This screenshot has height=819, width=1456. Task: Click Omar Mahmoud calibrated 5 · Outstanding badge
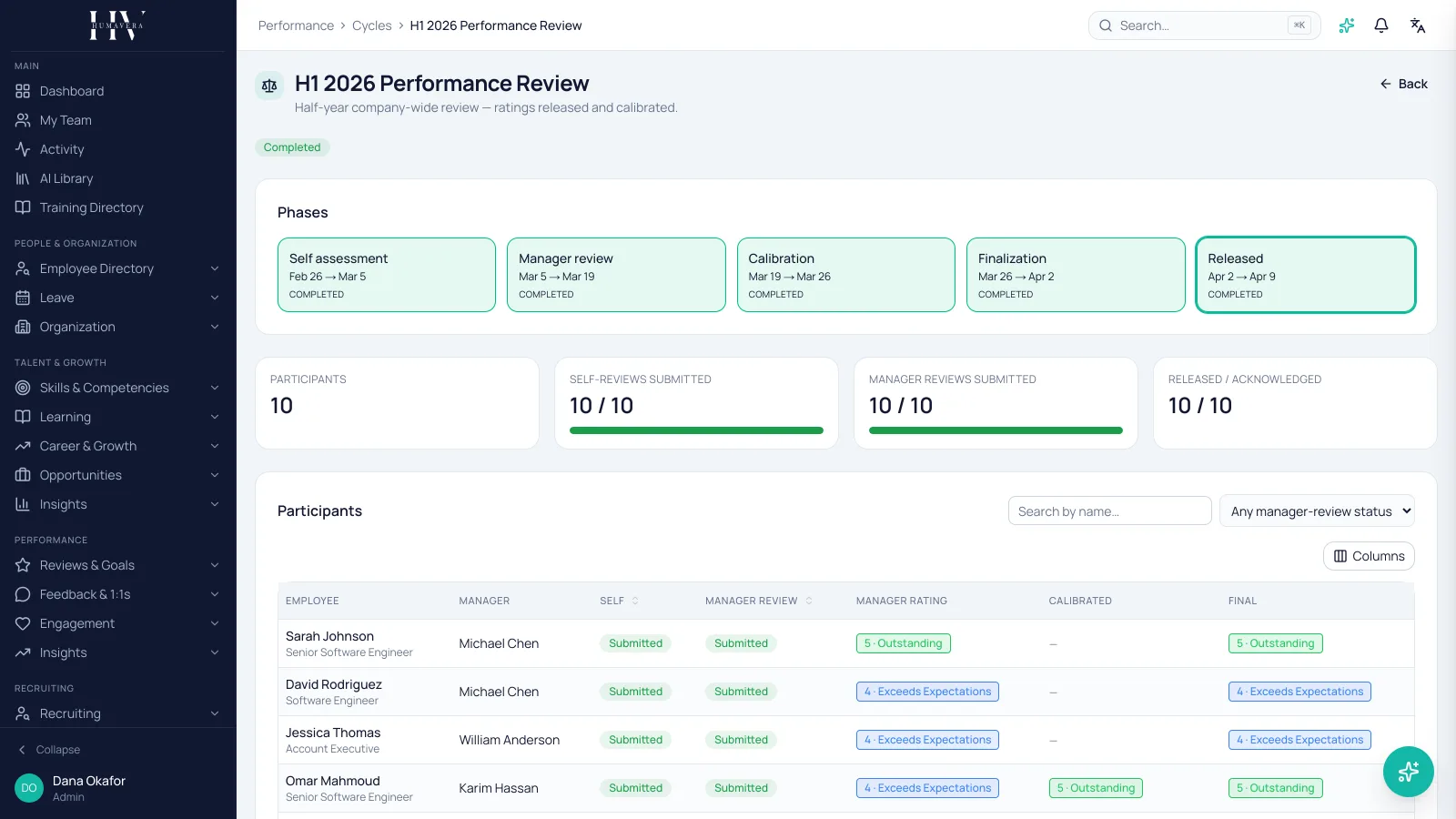[x=1096, y=788]
